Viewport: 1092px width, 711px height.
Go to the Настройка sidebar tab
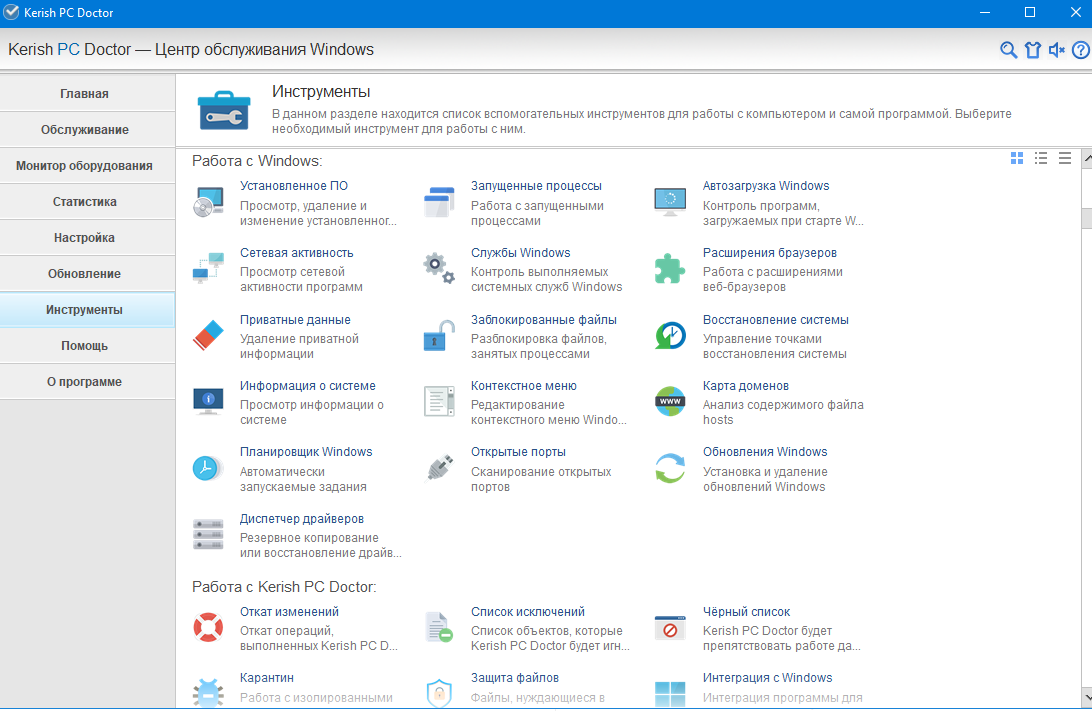[x=84, y=237]
